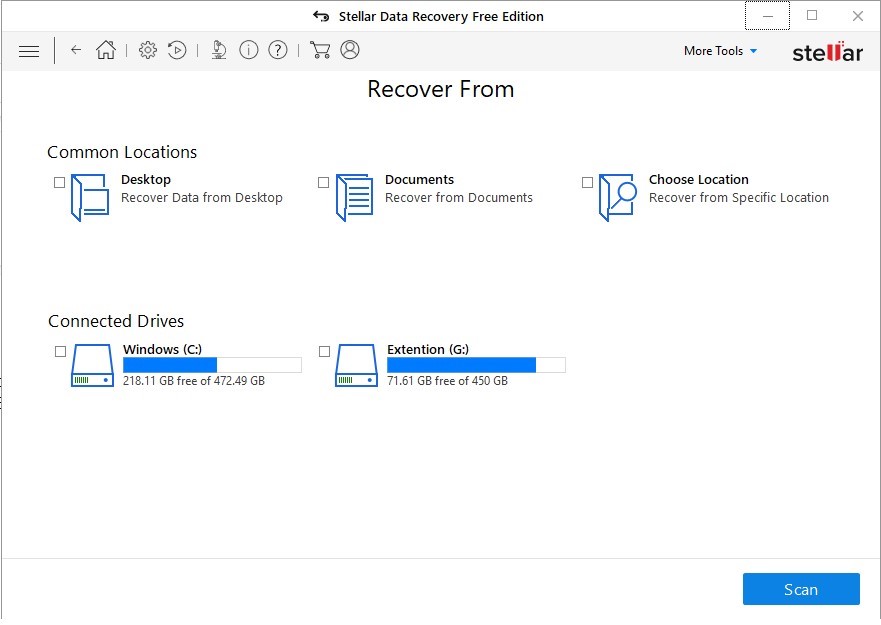Expand the More Tools dropdown
Viewport: 881px width, 625px height.
720,51
